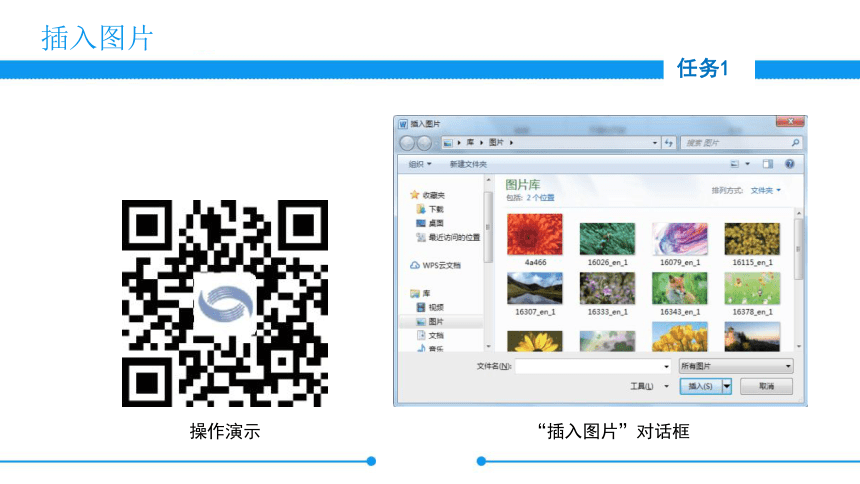
Task: Click the Forward navigation arrow in dialog
Action: point(424,143)
